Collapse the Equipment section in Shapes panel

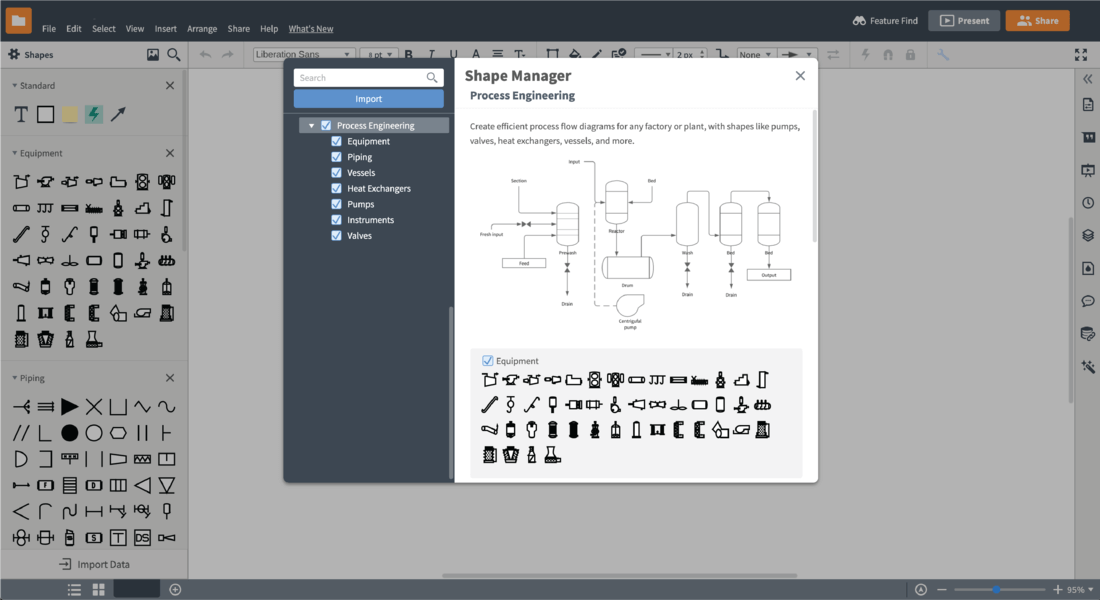coord(15,154)
